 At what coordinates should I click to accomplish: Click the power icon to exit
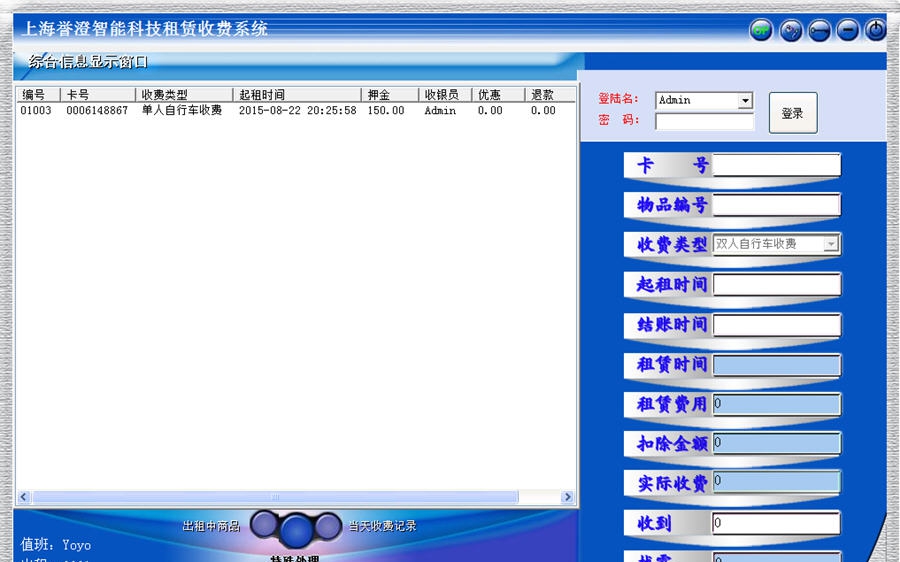coord(876,30)
